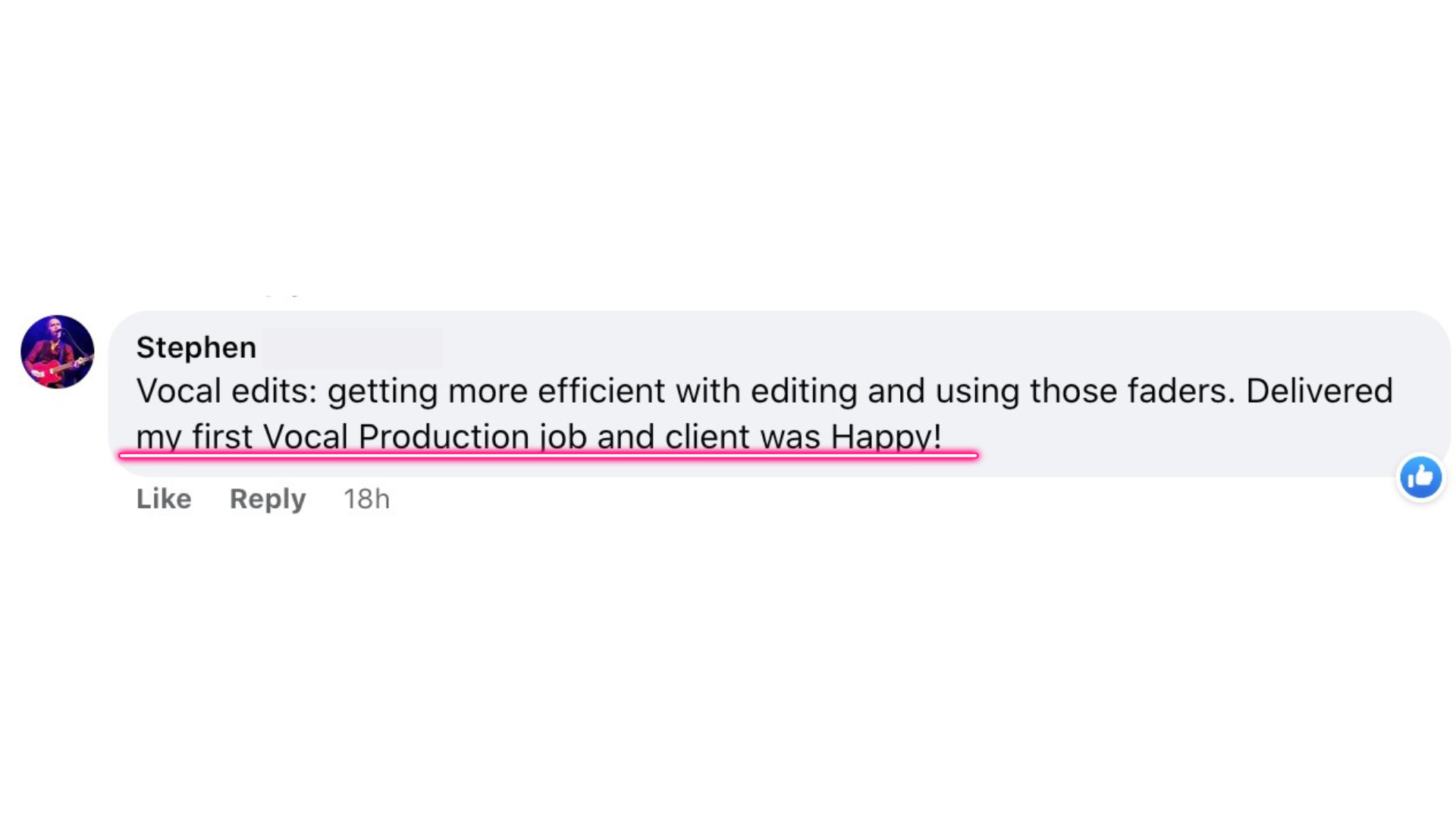
Task: Click the word "editing" in the comment
Action: click(804, 391)
